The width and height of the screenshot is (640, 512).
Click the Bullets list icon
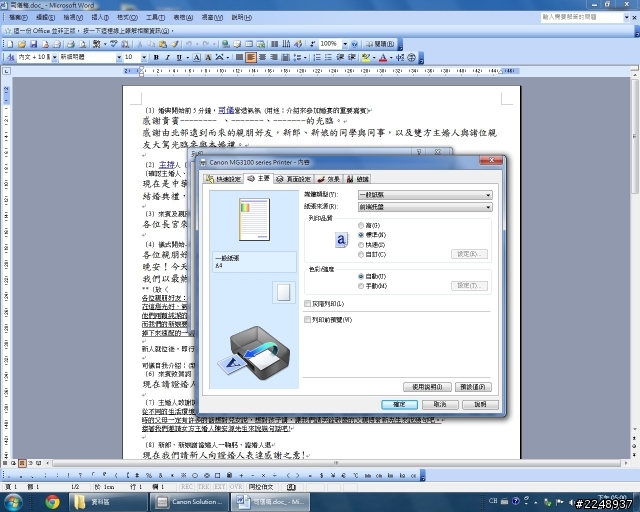point(328,58)
